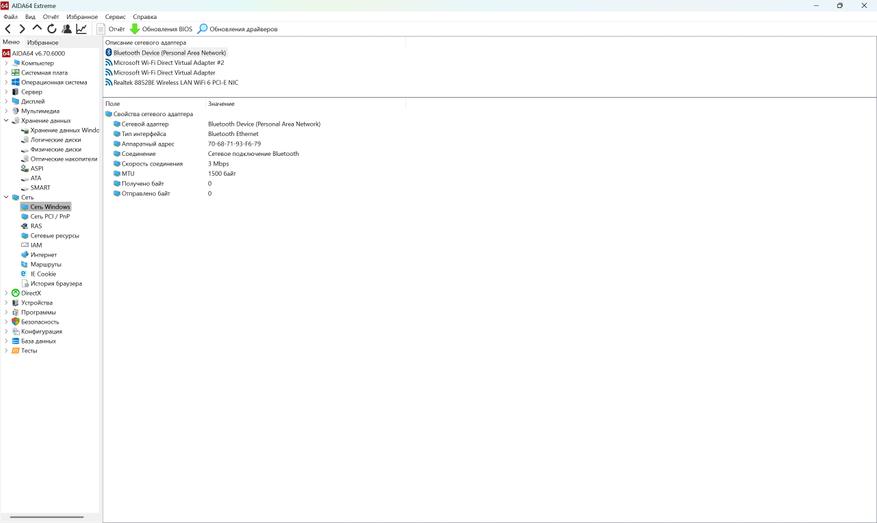Viewport: 877px width, 523px height.
Task: Expand the DirectX tree node
Action: click(6, 293)
